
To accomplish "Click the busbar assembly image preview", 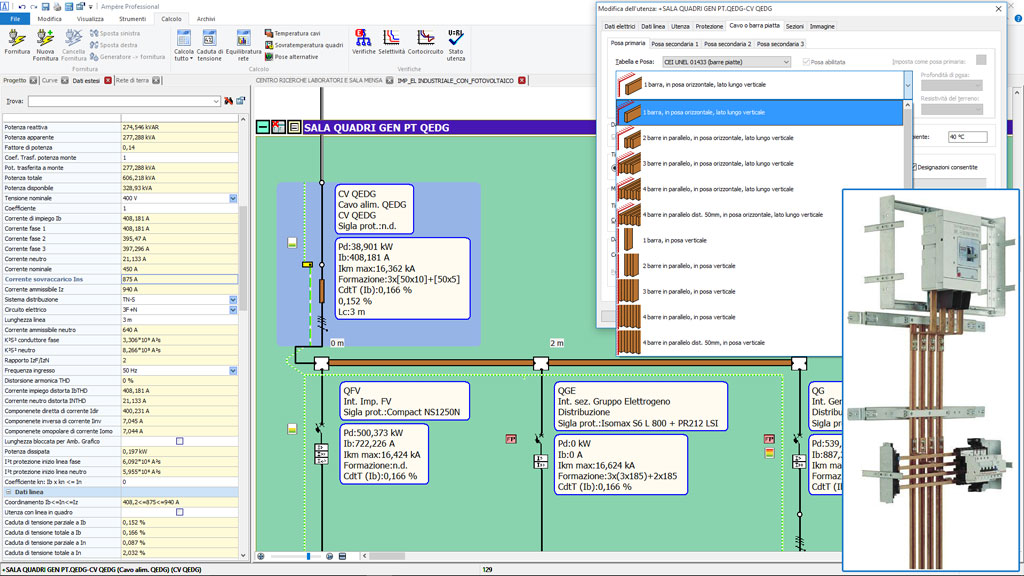I will pos(931,381).
